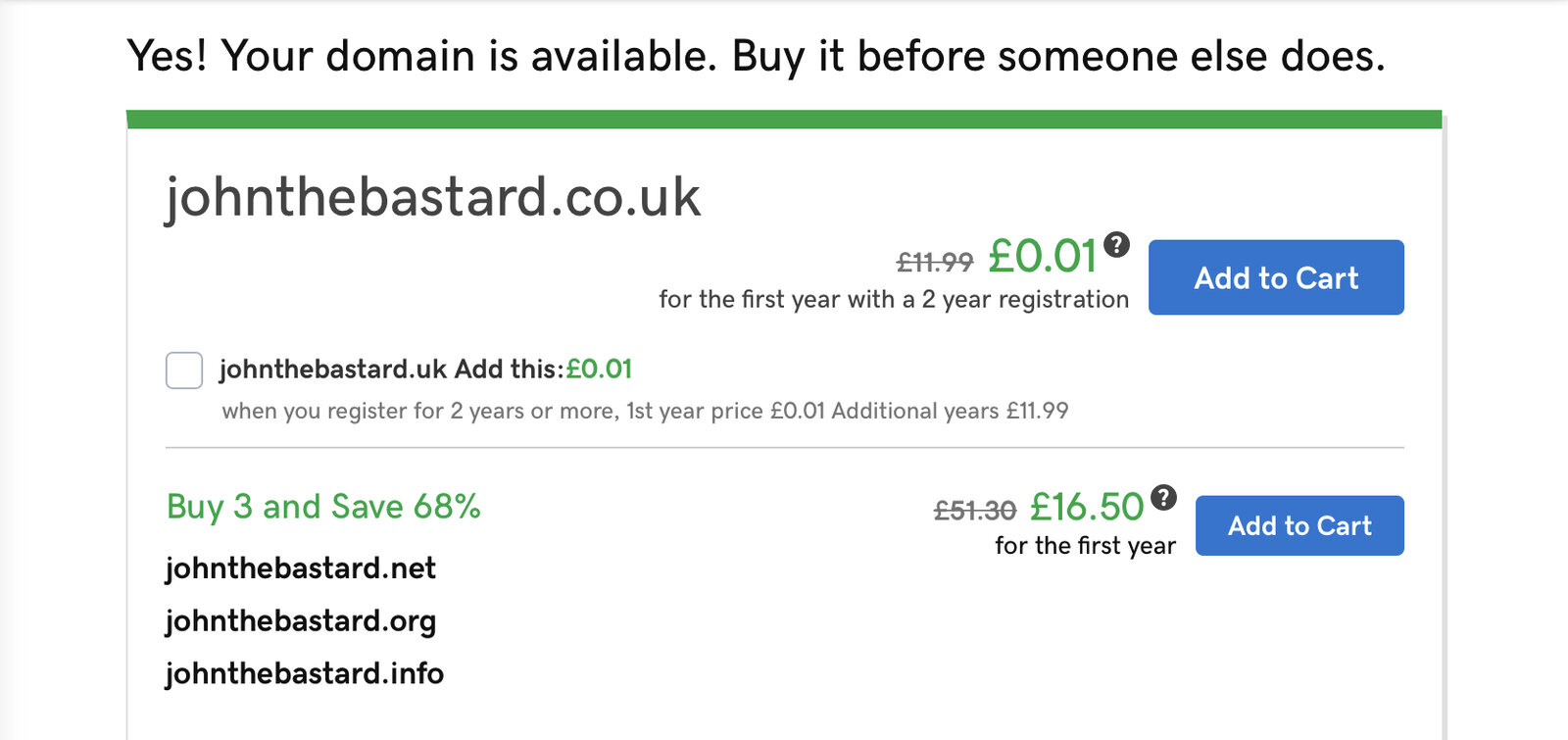
Task: Click the johnthebastard.co.uk domain title
Action: [432, 197]
